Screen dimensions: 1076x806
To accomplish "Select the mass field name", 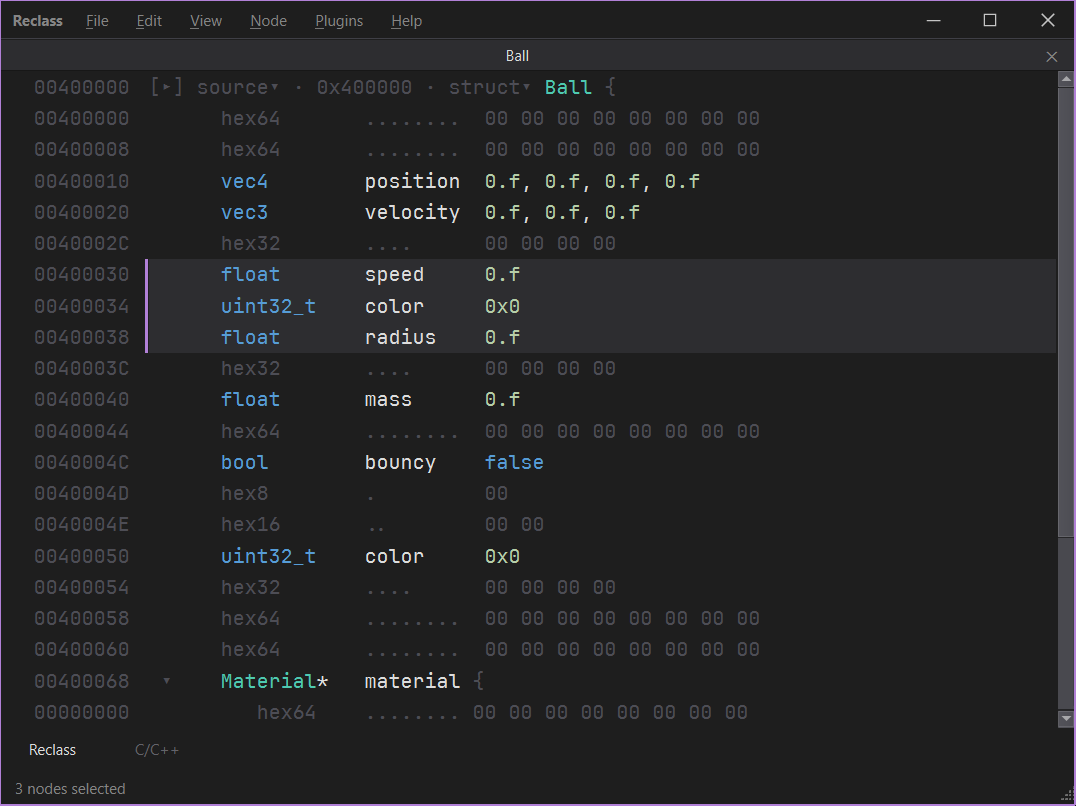I will tap(388, 399).
